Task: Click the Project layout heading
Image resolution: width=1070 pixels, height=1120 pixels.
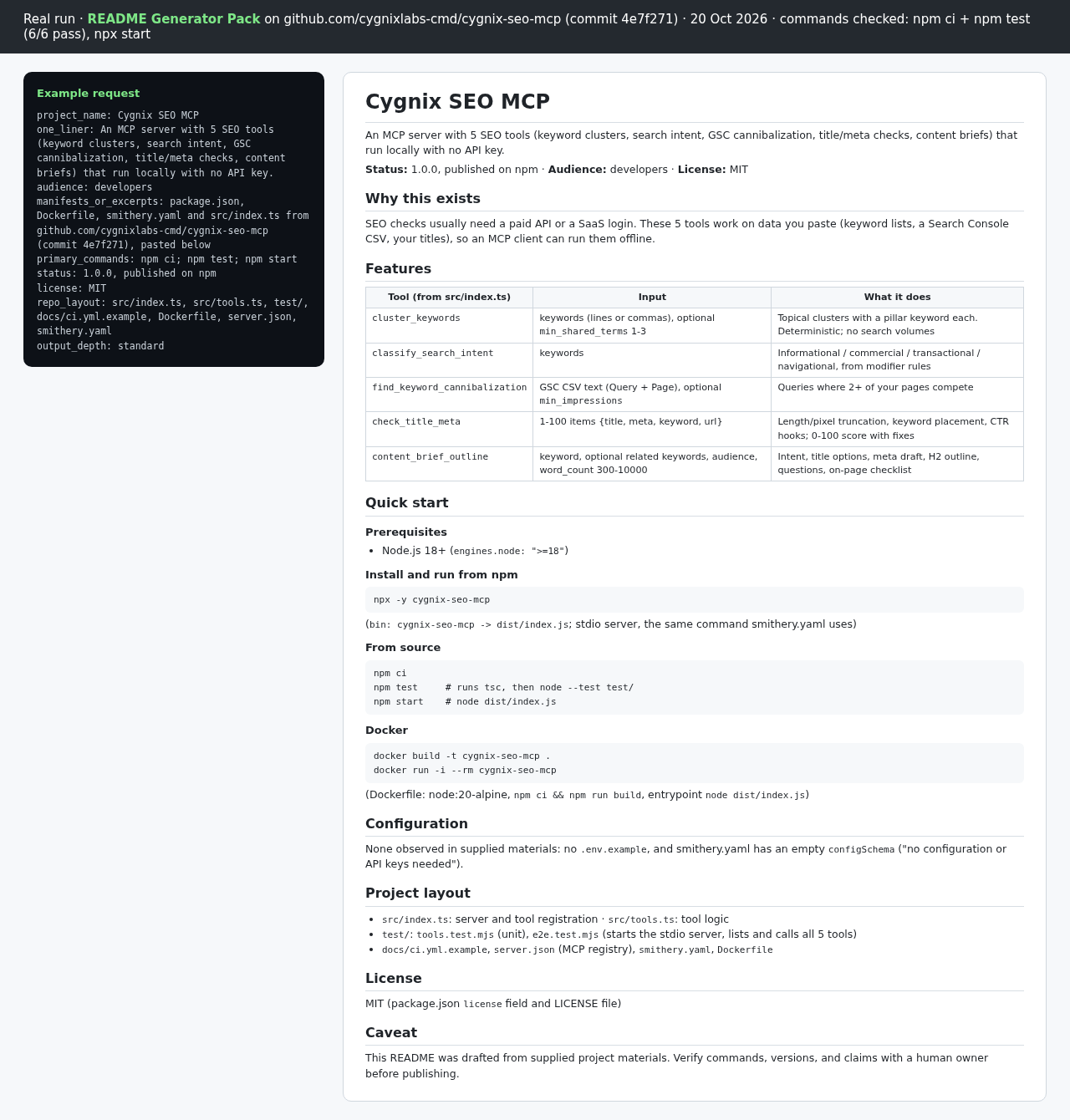Action: pos(417,893)
